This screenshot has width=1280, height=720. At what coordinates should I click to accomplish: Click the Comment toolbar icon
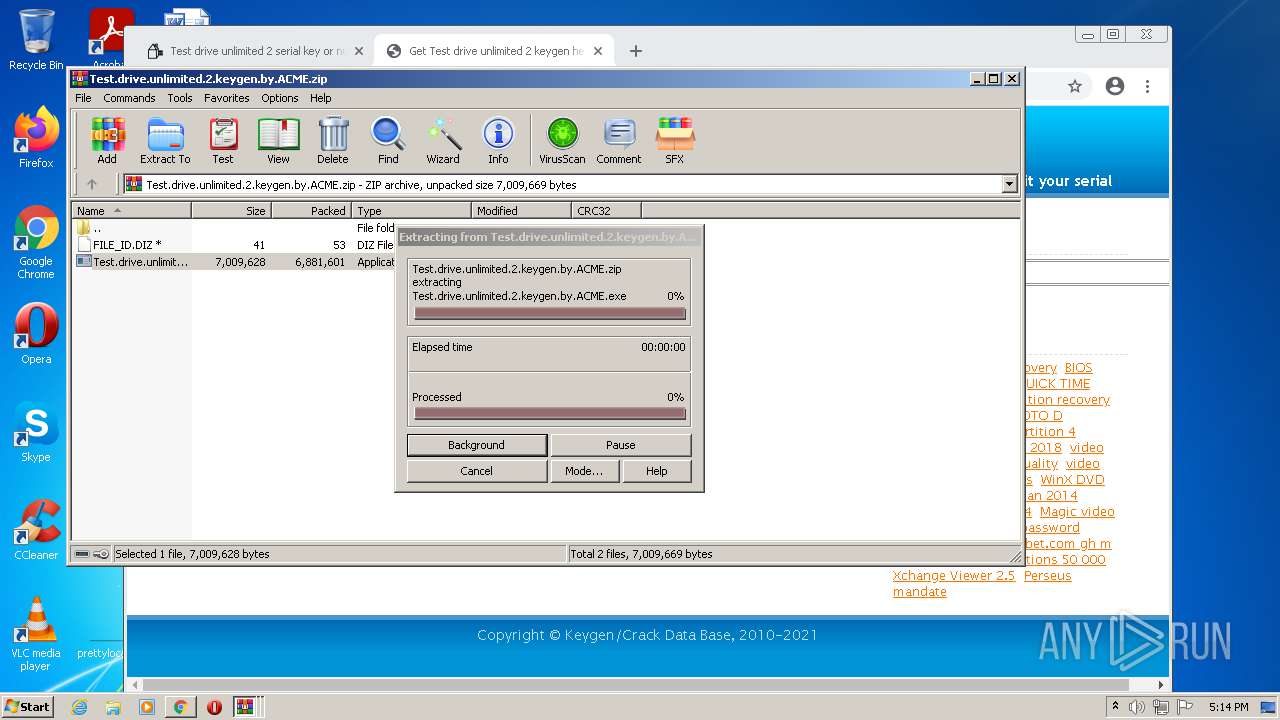click(619, 140)
